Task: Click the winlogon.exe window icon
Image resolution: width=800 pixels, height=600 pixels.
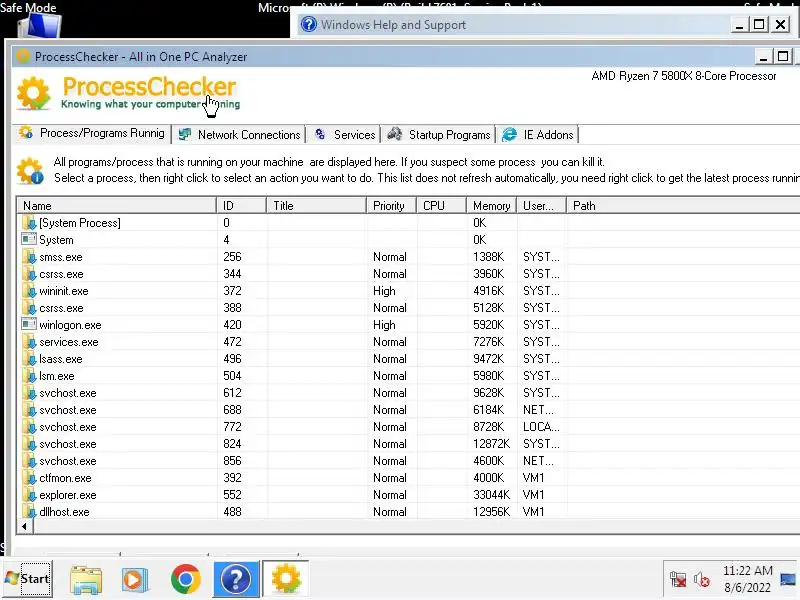Action: click(29, 324)
